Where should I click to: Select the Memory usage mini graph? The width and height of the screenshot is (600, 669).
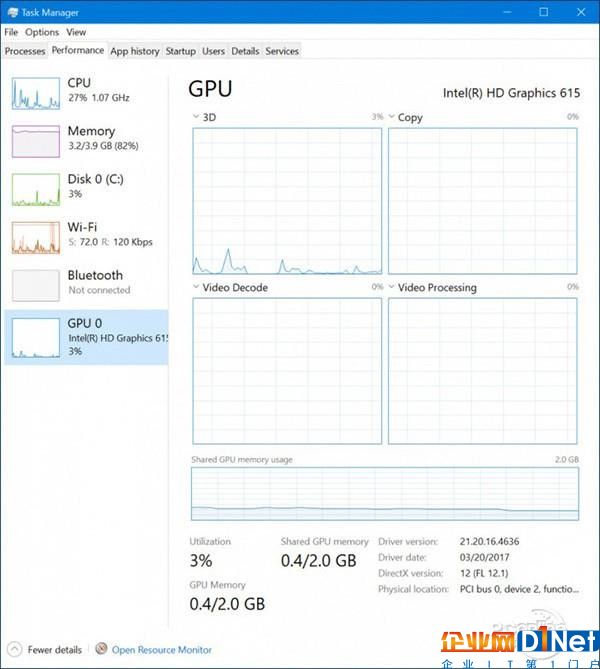coord(36,141)
